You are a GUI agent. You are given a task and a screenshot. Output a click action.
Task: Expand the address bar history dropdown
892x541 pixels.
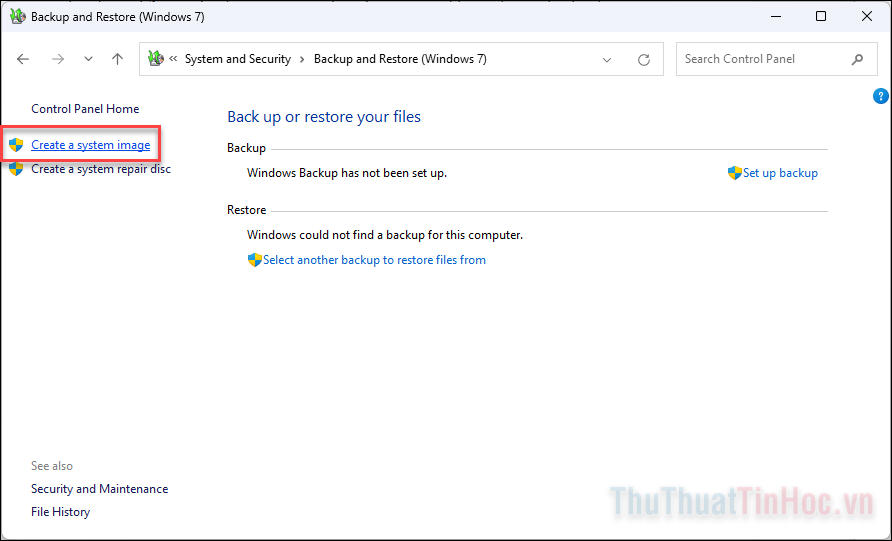(x=607, y=59)
